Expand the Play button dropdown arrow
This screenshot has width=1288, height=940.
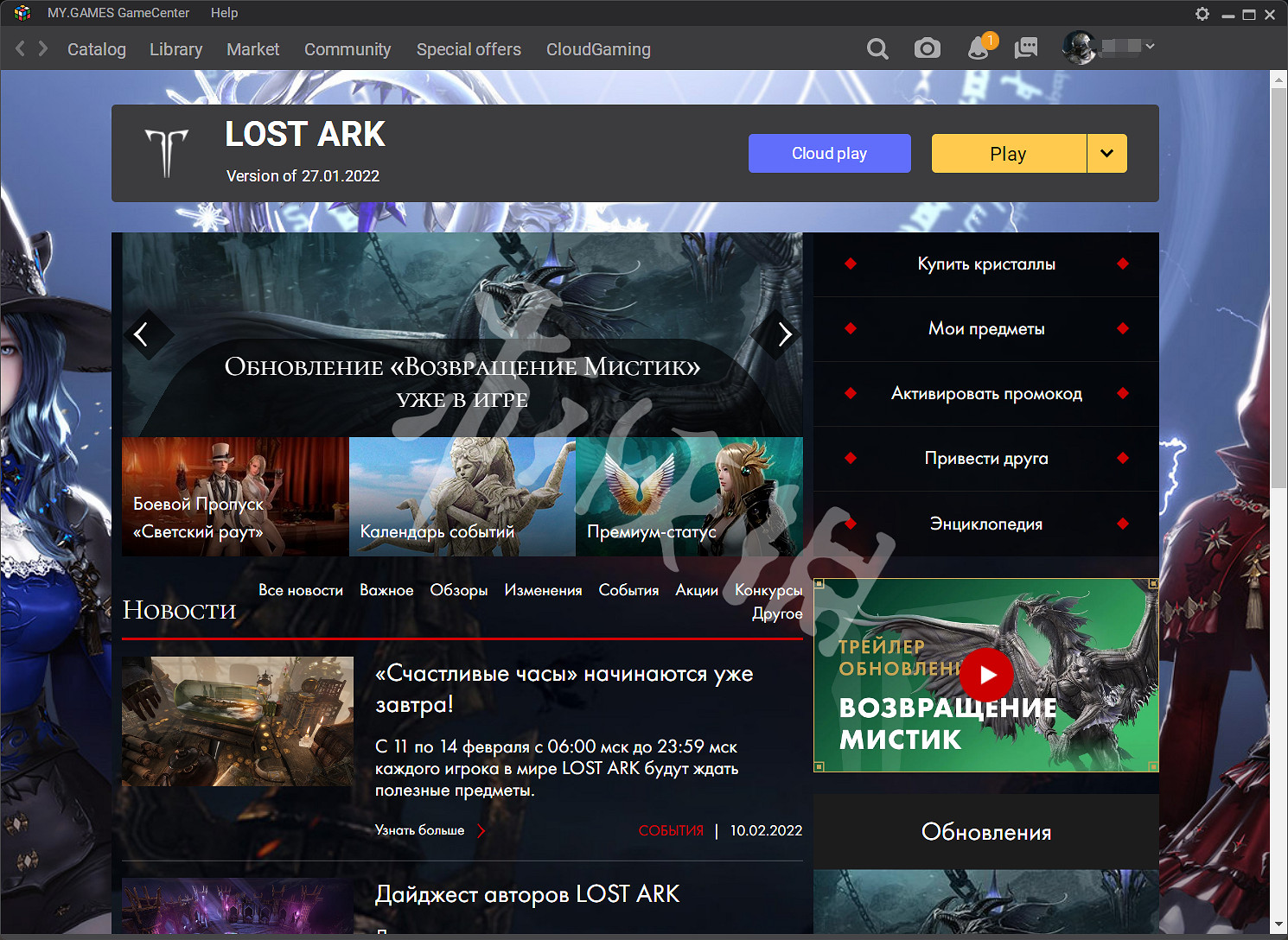coord(1107,153)
